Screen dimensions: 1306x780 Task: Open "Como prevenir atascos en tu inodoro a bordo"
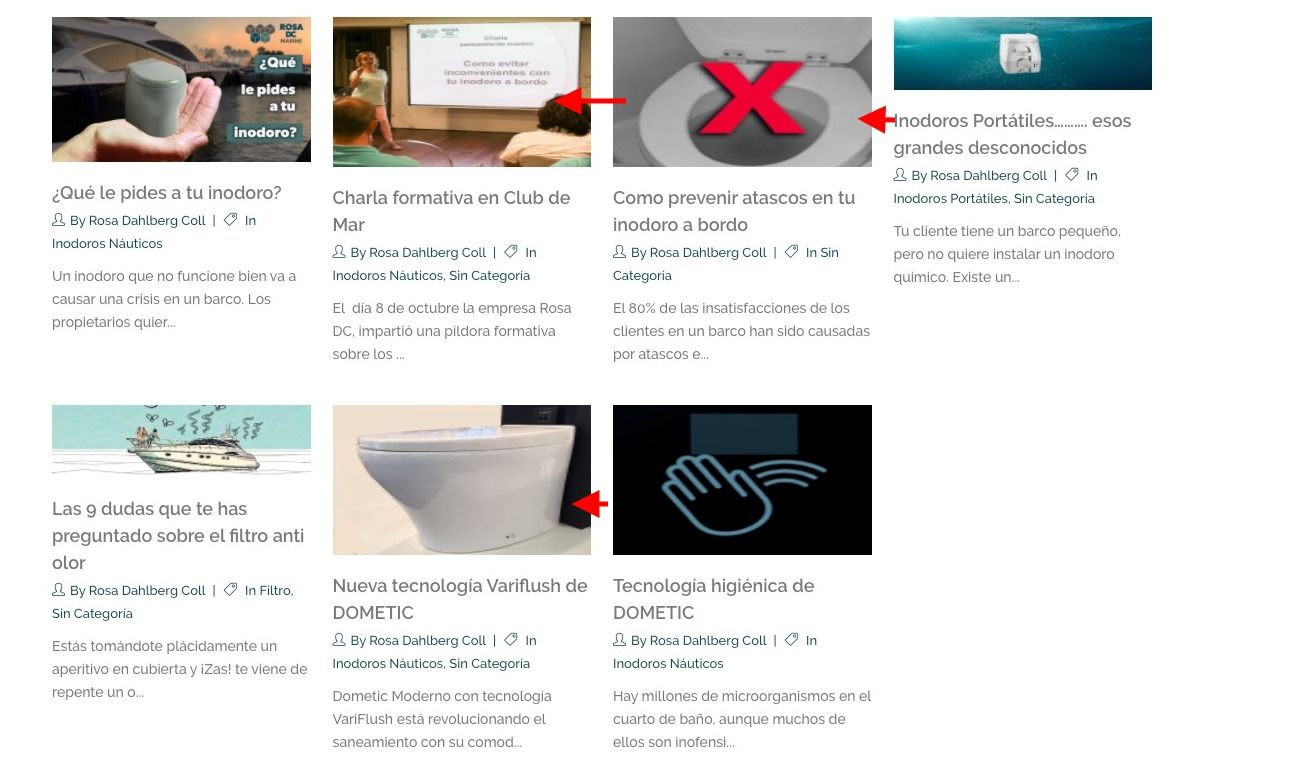[x=734, y=211]
